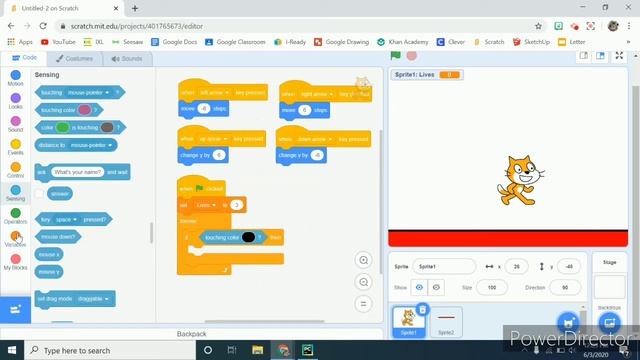Open the Variables blocks category
Viewport: 640px width, 360px height.
pos(16,239)
